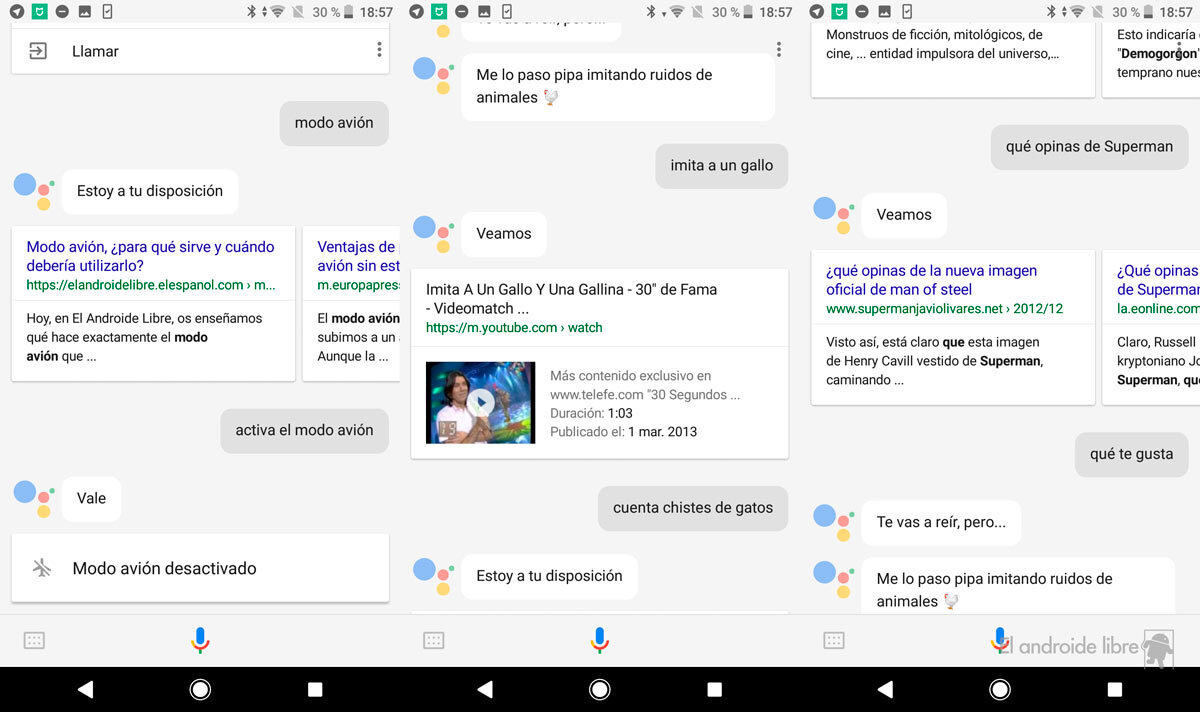This screenshot has height=712, width=1200.
Task: Tap the user message 'cuenta chistes de gatos'
Action: 693,507
